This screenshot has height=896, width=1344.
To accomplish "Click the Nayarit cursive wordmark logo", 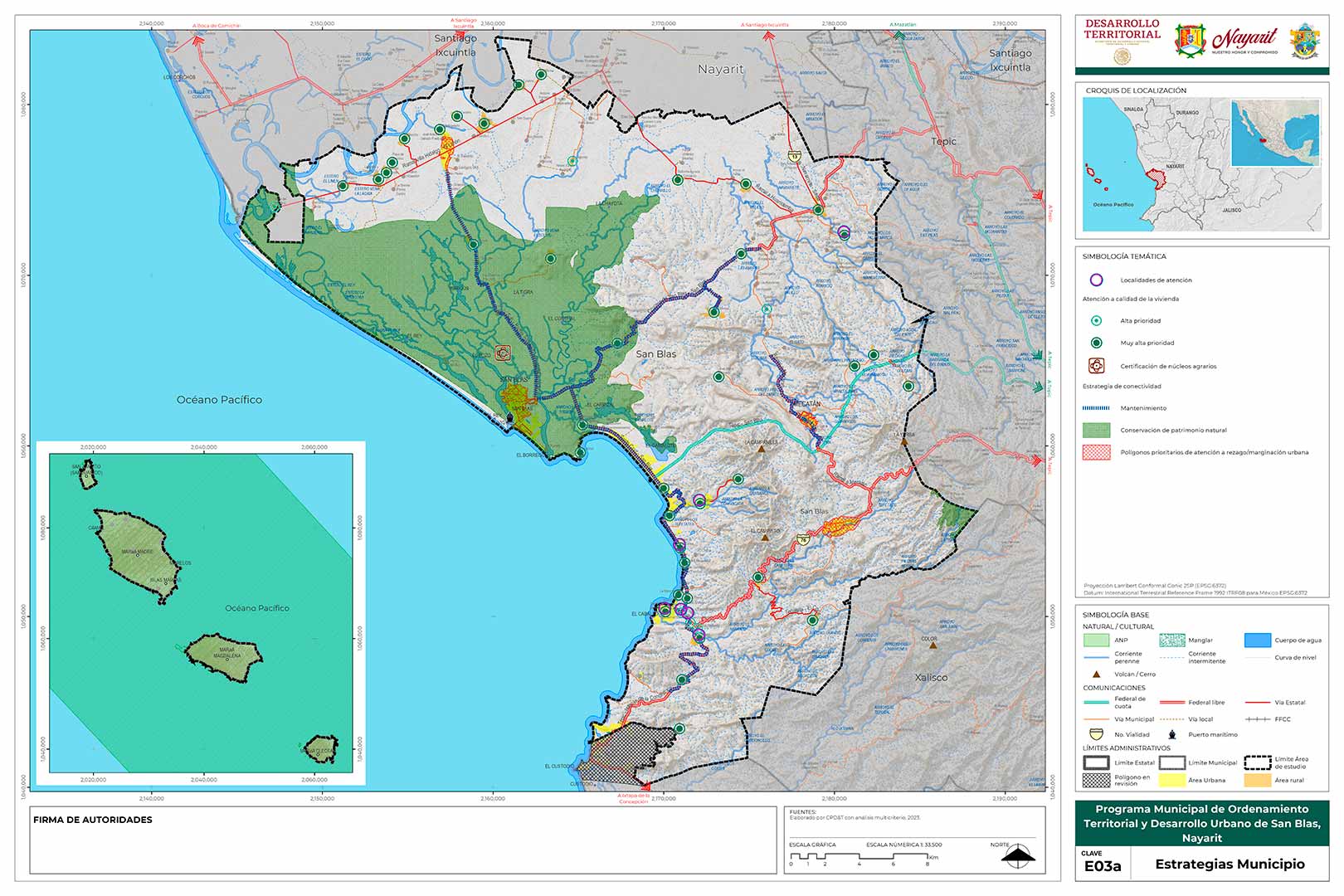I will [1244, 40].
